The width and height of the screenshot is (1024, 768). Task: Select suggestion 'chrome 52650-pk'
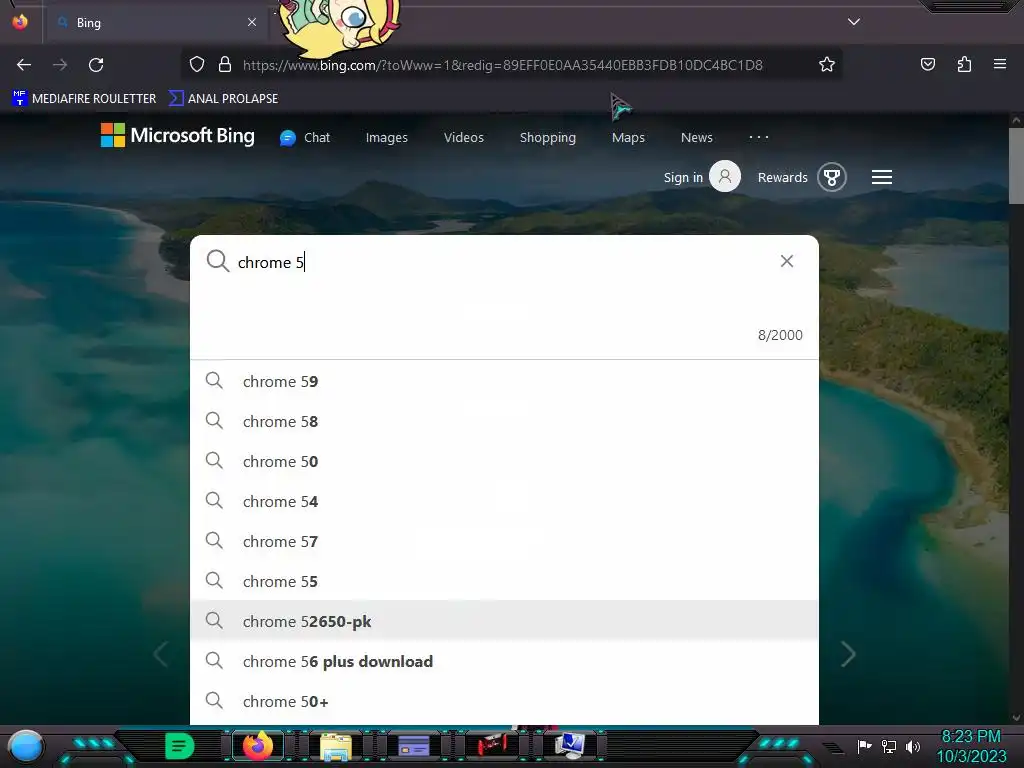tap(504, 621)
